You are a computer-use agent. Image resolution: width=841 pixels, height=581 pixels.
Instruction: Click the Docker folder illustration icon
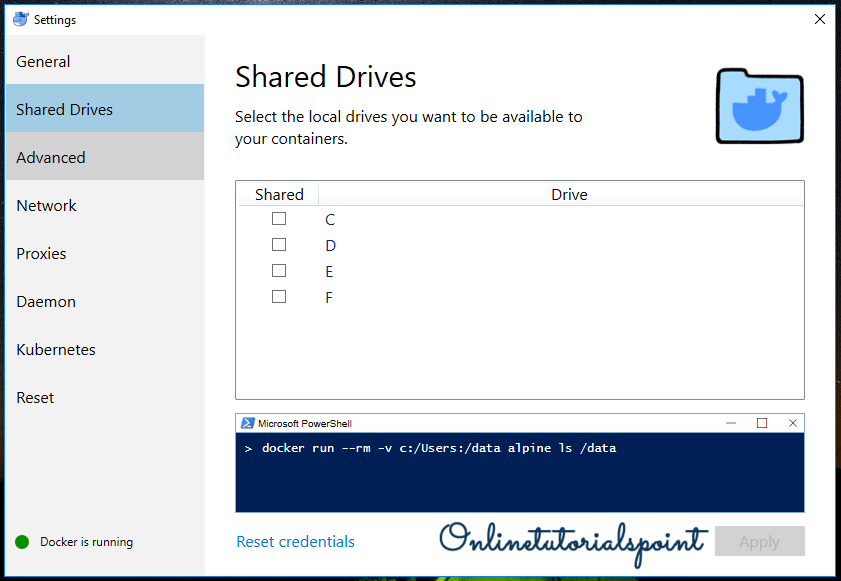pyautogui.click(x=760, y=107)
